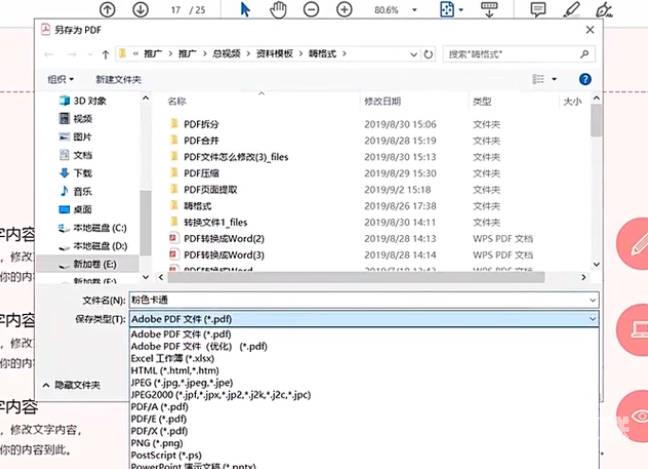648x469 pixels.
Task: Open the 保存类型 combo box
Action: [364, 319]
